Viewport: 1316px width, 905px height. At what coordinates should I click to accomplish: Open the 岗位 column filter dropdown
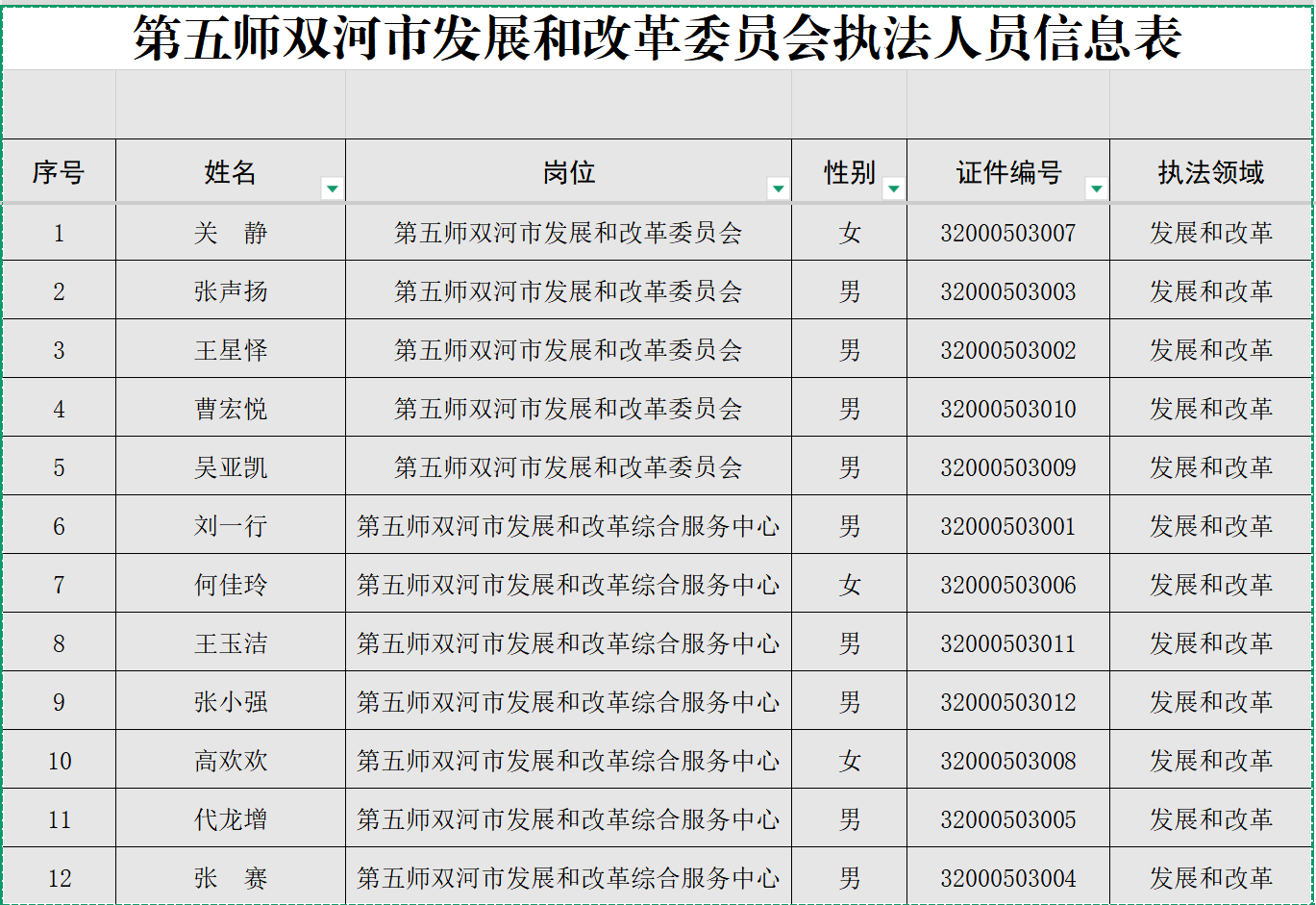[x=779, y=189]
